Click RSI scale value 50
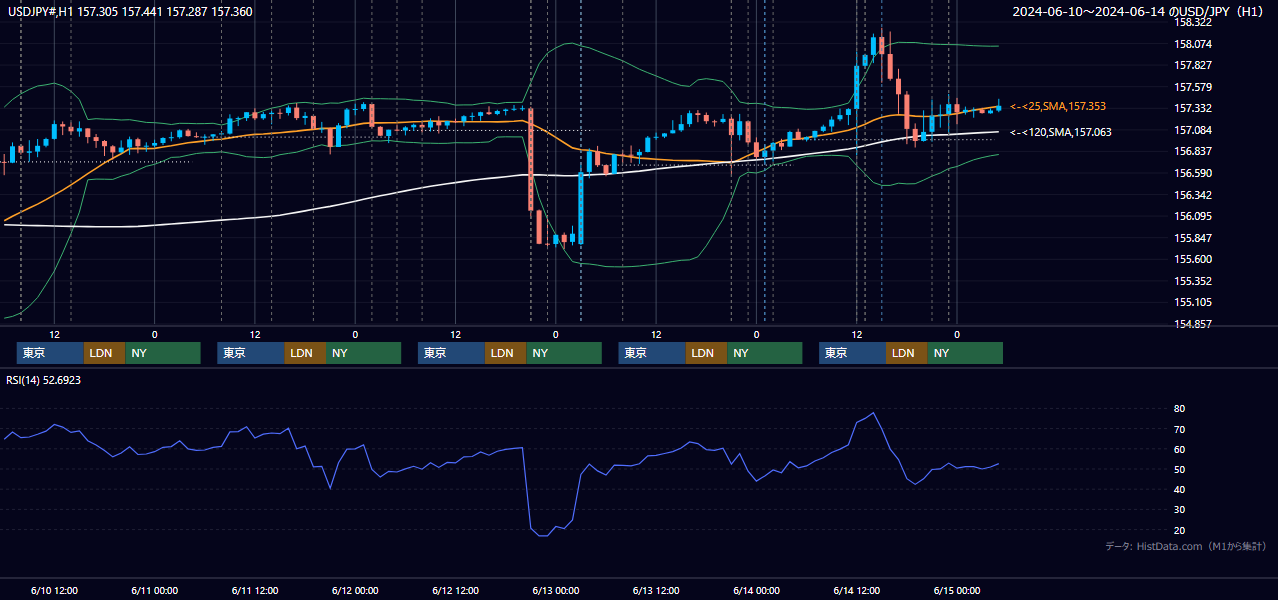 [1180, 469]
